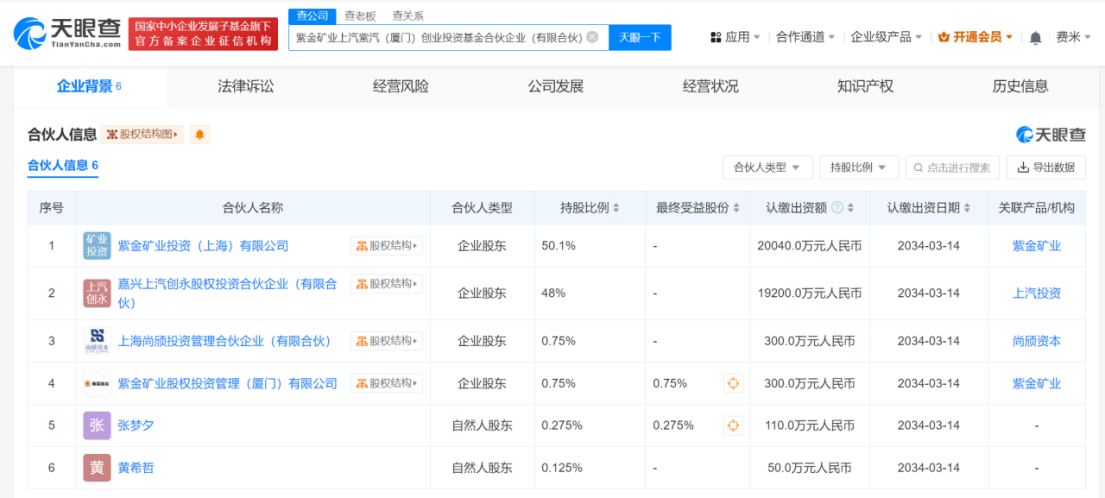Open 紫金矿业投资（上海）company logo

pyautogui.click(x=97, y=246)
